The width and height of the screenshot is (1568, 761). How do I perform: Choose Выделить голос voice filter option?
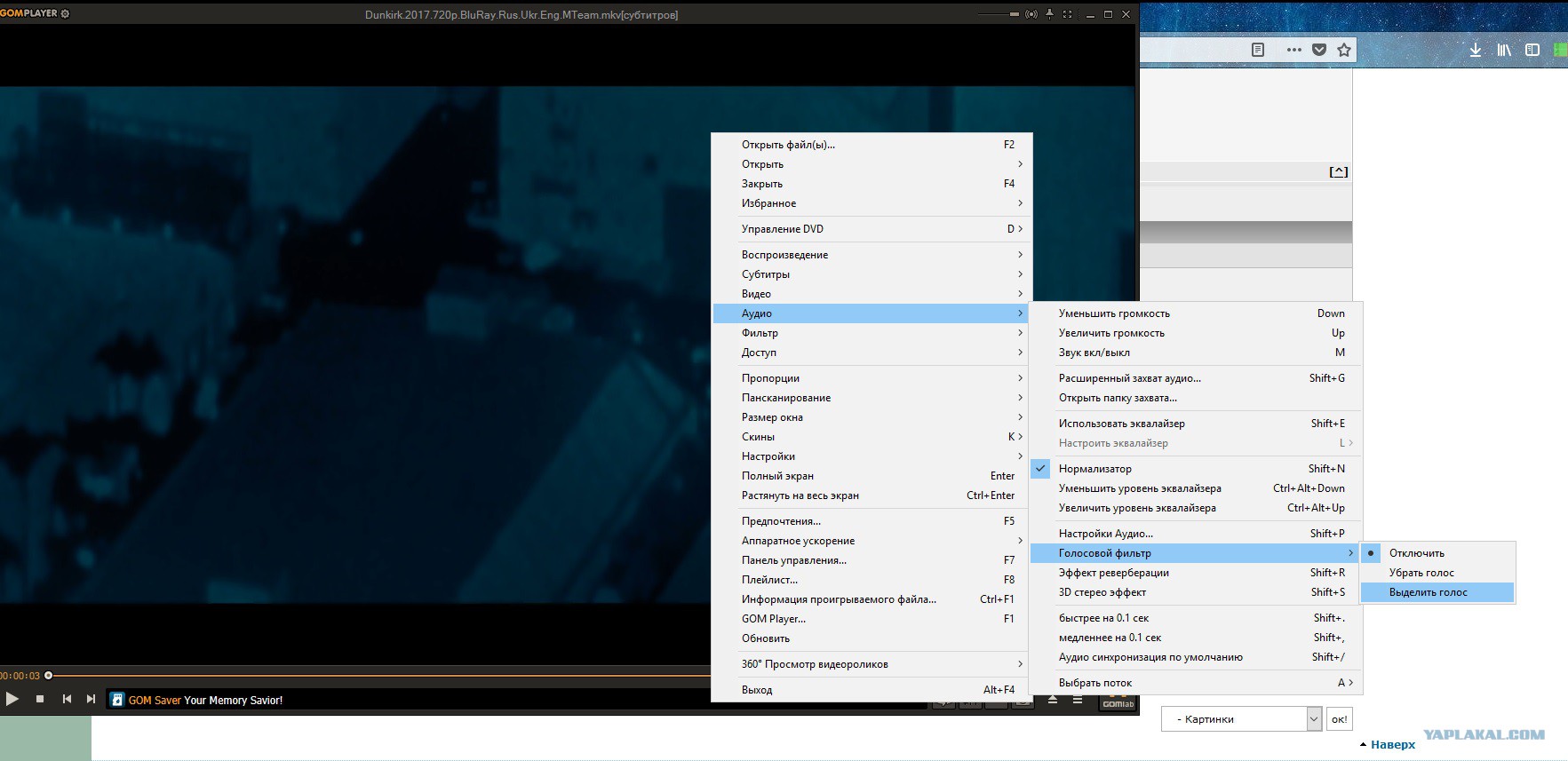pyautogui.click(x=1428, y=592)
